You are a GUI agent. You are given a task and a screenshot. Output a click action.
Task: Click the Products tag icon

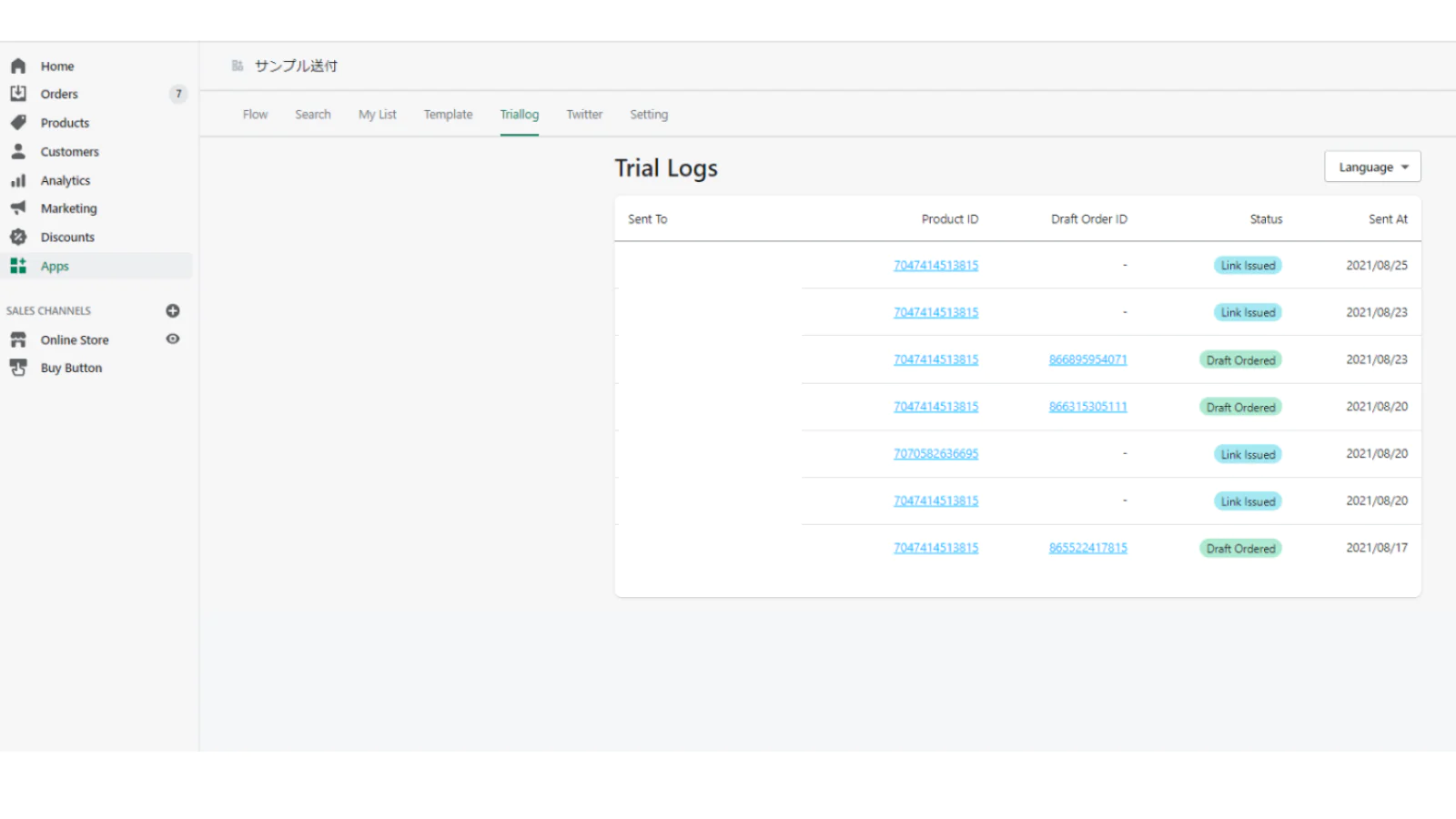18,123
